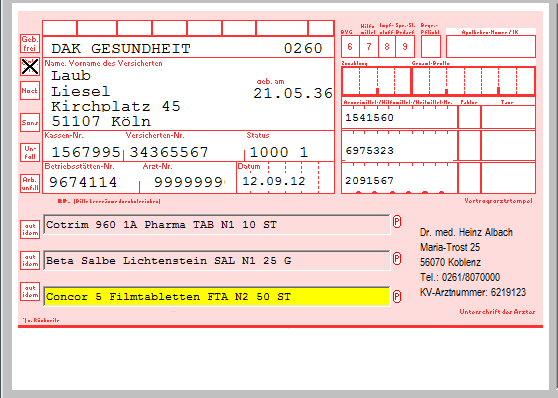Select the Spr.-St. Bedarf box numbered 9
This screenshot has width=558, height=398.
(405, 47)
